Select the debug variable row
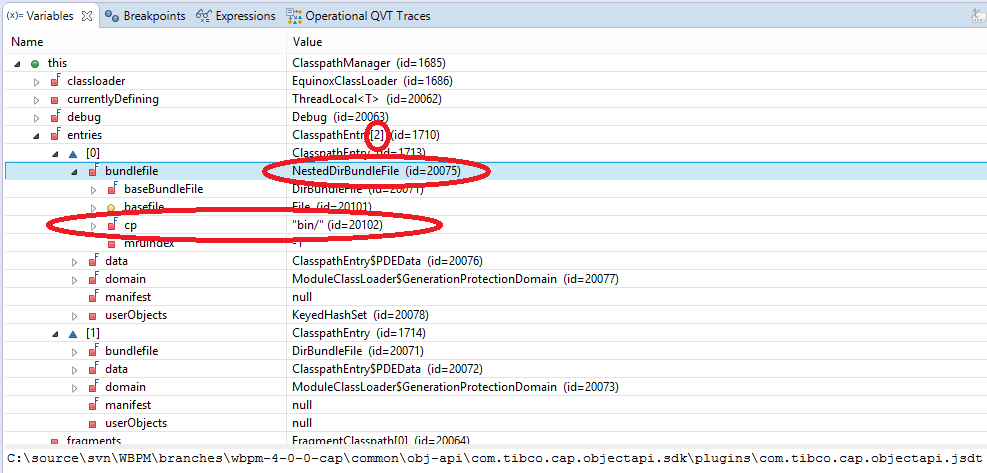The width and height of the screenshot is (987, 473). coord(84,117)
